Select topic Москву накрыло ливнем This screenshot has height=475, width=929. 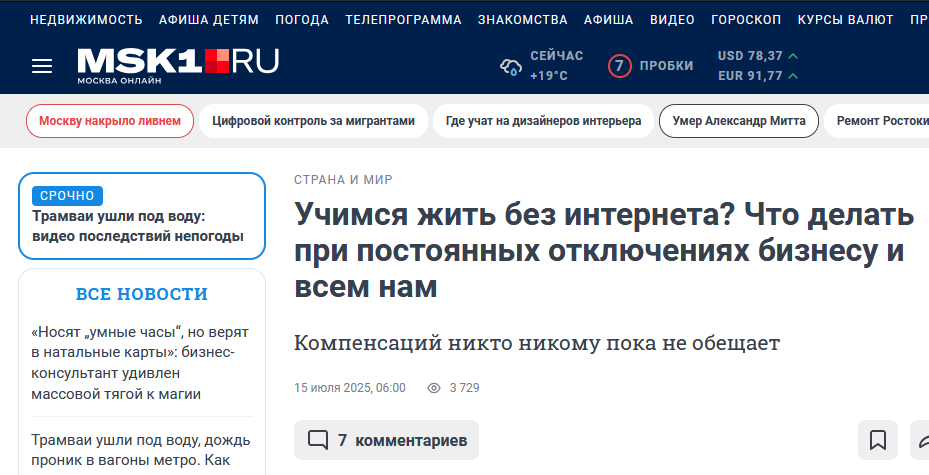click(x=110, y=121)
